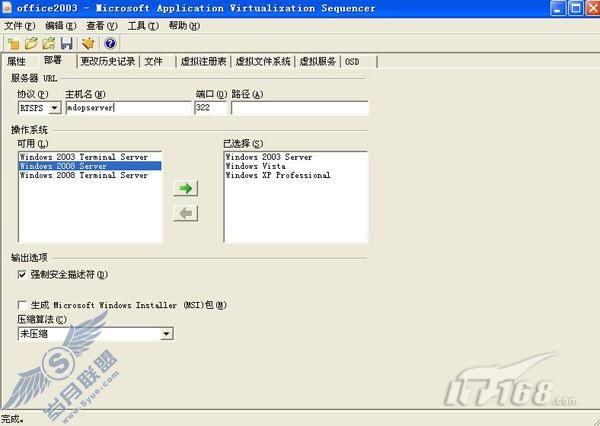Open the 编辑(E) menu

click(60, 26)
